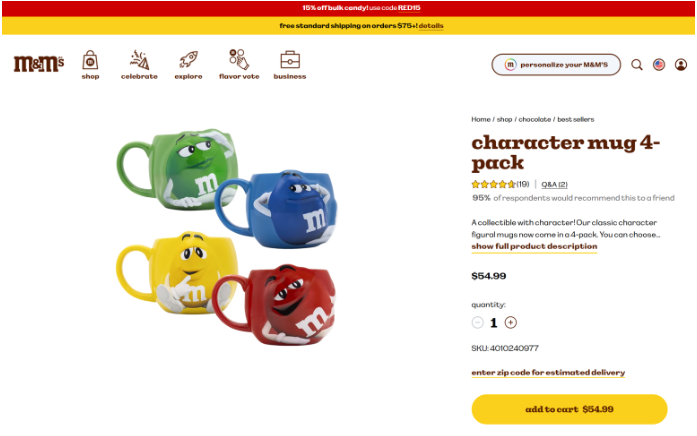Open shipping details link in yellow banner

pyautogui.click(x=431, y=26)
